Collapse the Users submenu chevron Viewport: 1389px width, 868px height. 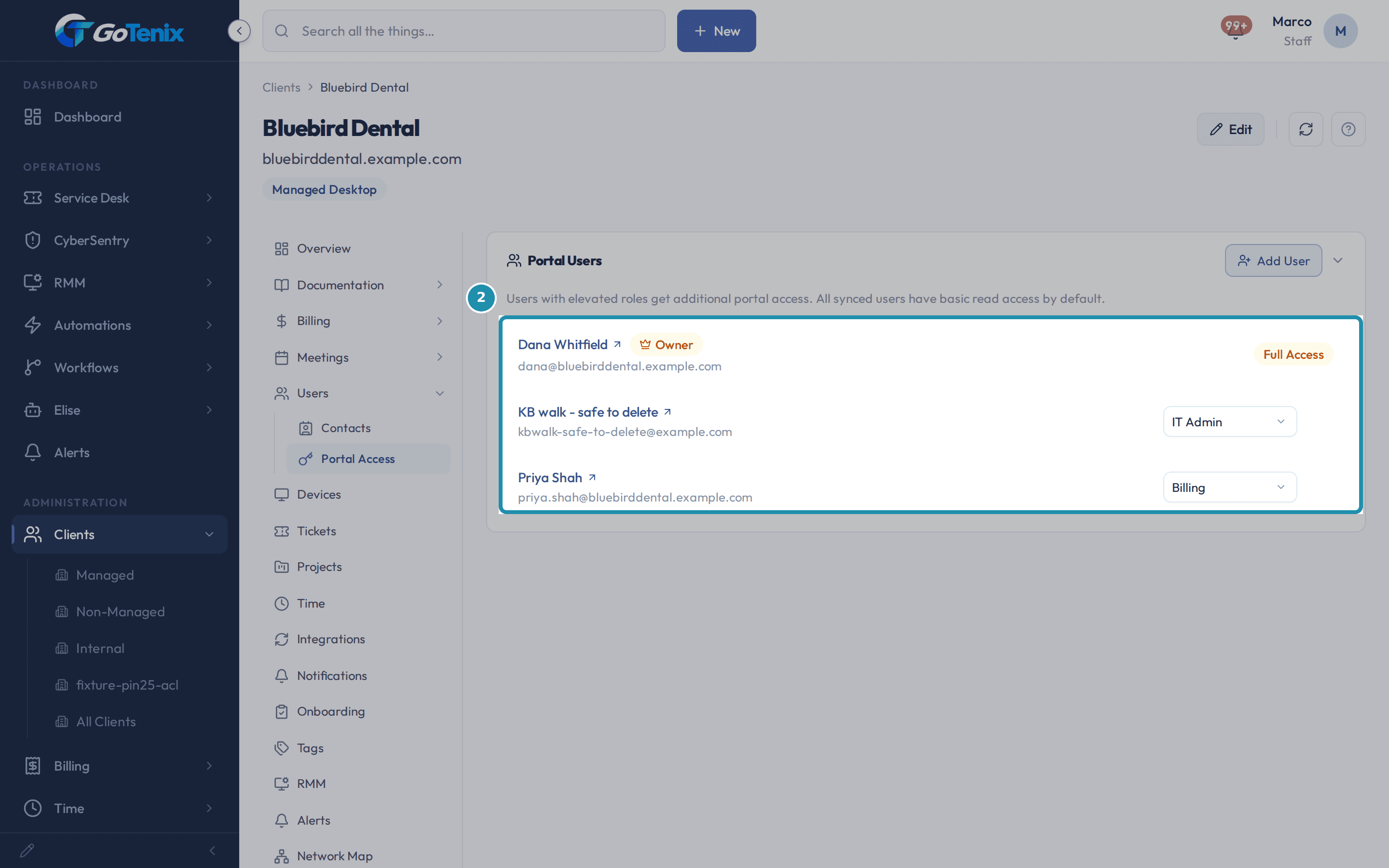coord(440,393)
